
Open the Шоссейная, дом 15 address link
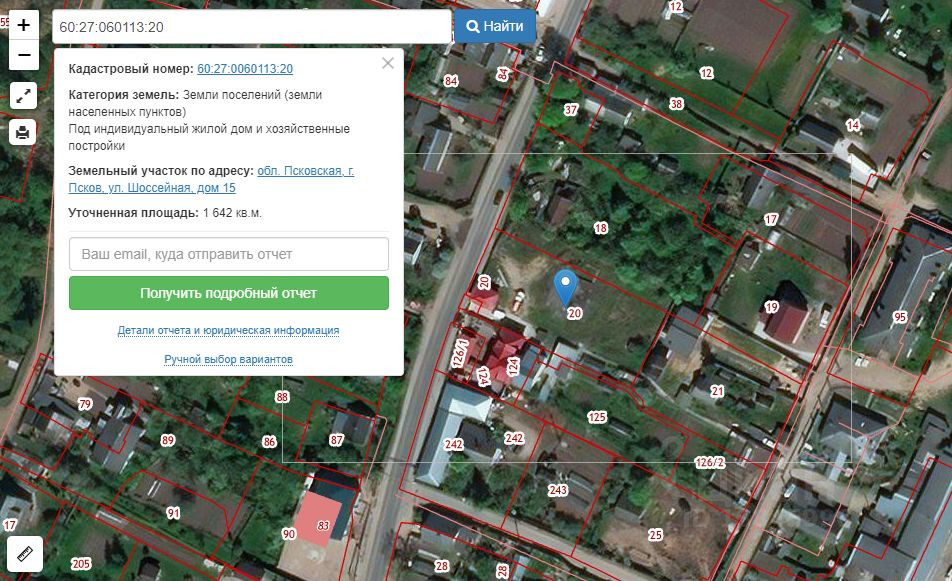[x=211, y=179]
